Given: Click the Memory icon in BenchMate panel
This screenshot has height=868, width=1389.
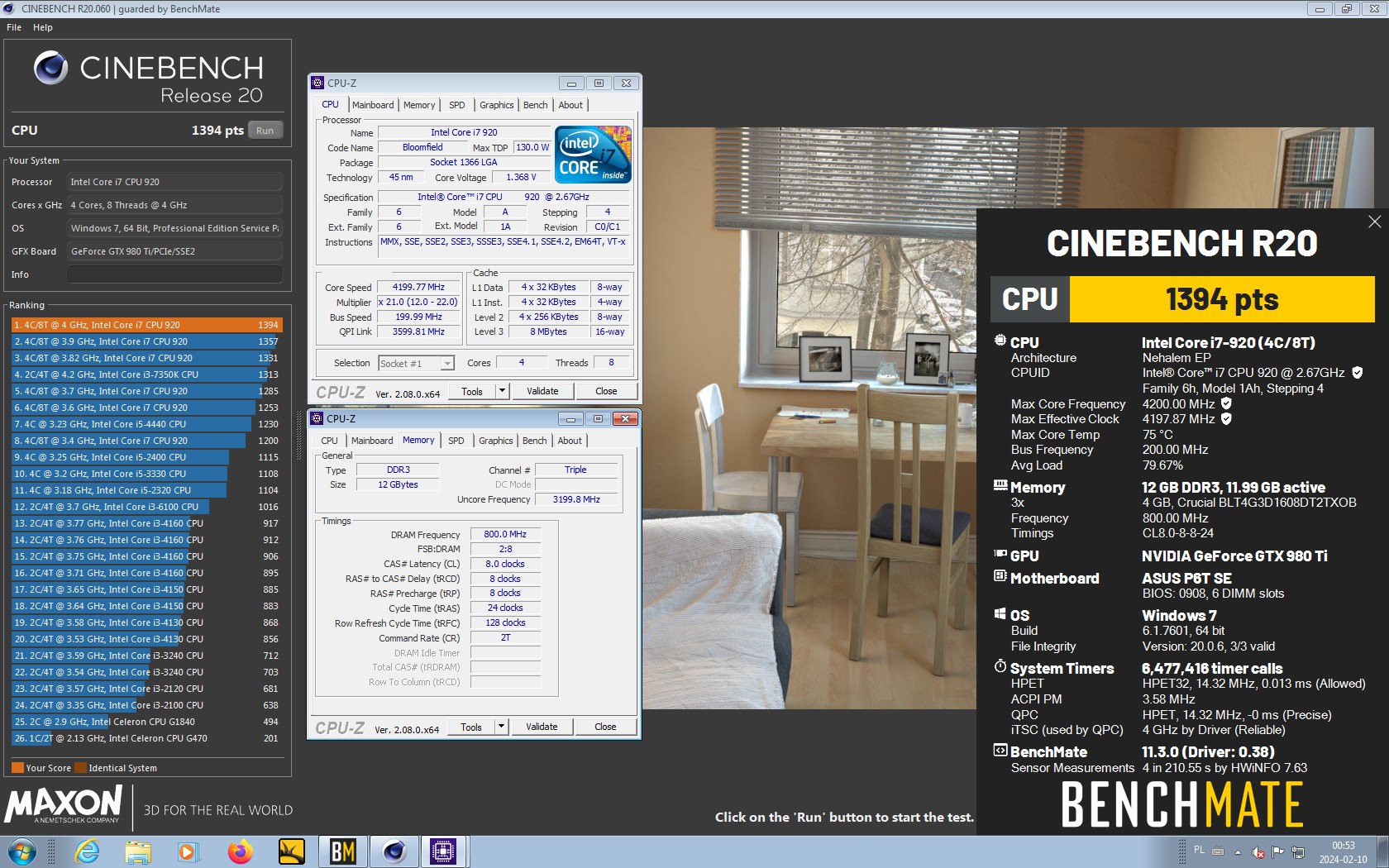Looking at the screenshot, I should (1000, 486).
